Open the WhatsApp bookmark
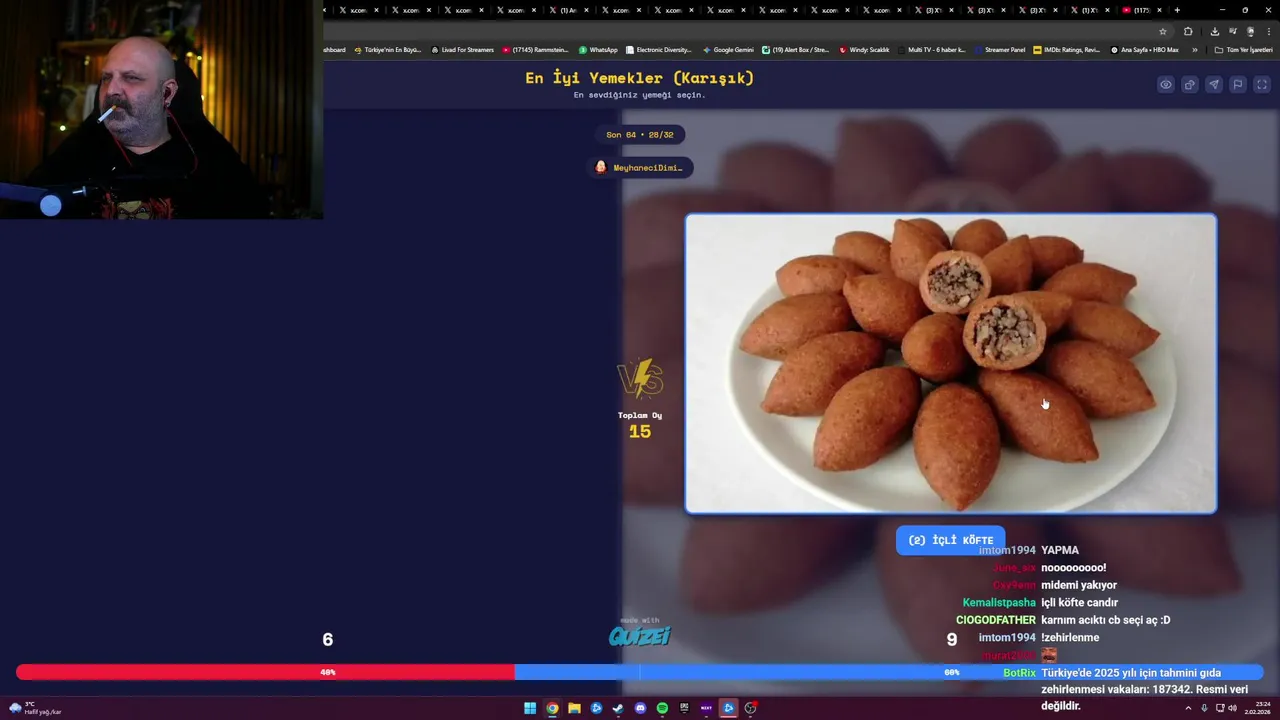The width and height of the screenshot is (1280, 720). coord(598,50)
